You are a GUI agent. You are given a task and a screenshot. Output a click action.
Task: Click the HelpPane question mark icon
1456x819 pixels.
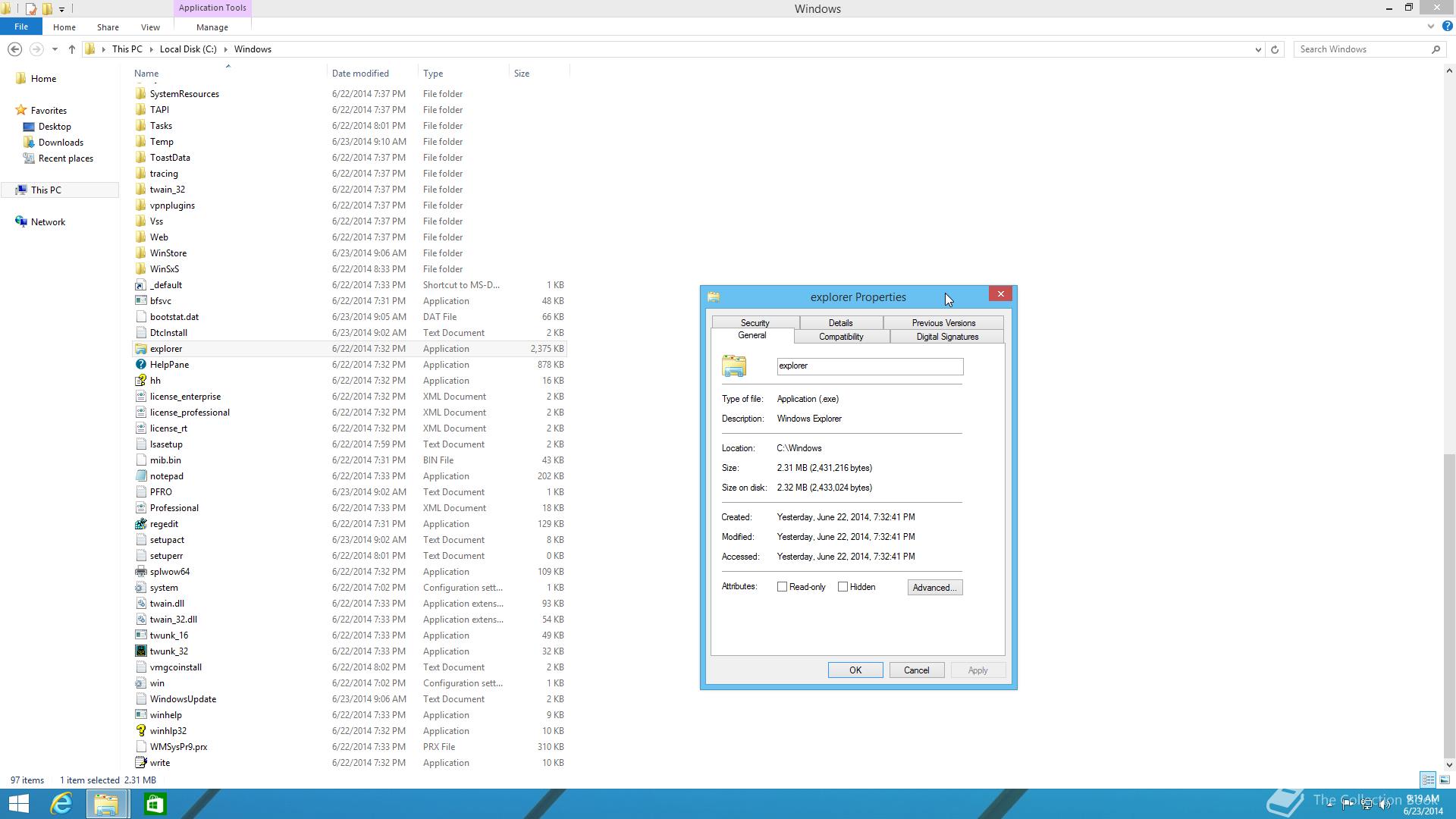[140, 365]
